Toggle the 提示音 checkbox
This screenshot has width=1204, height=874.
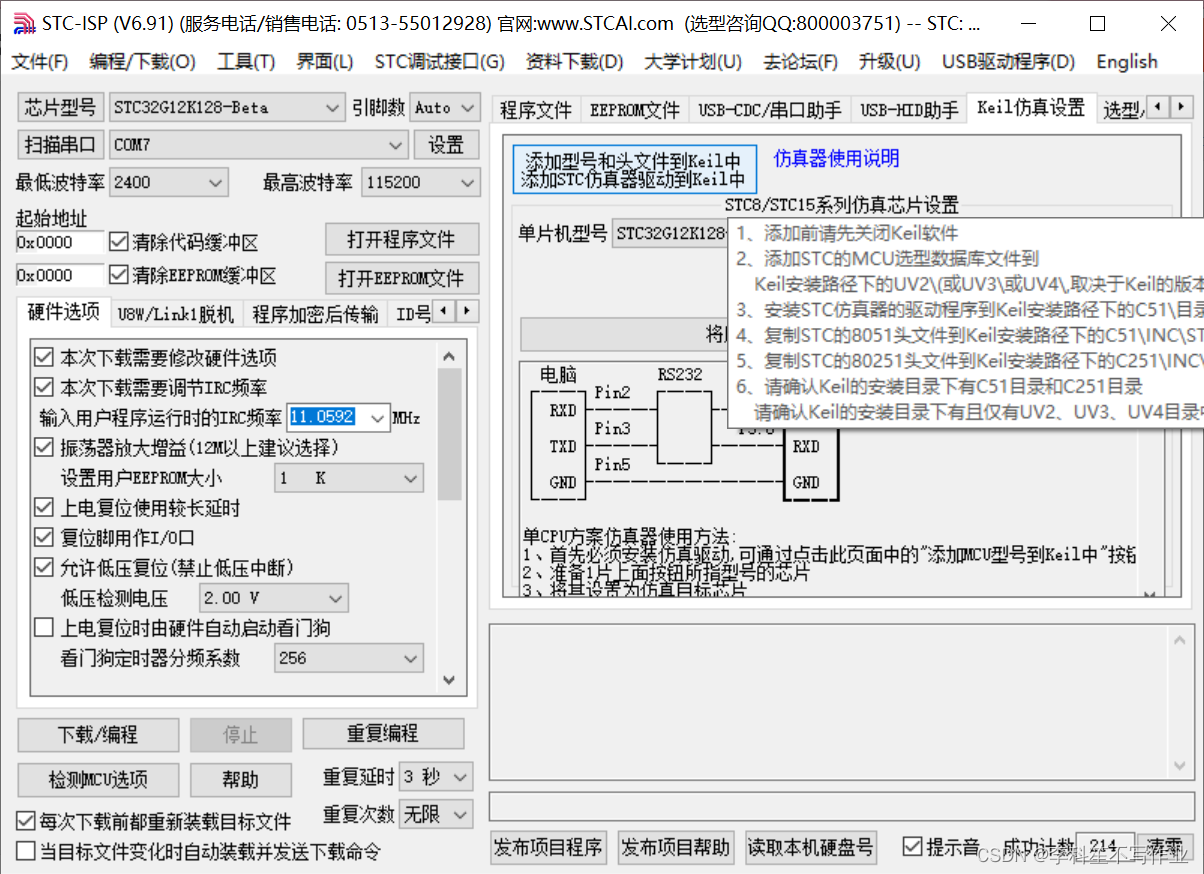[x=914, y=845]
